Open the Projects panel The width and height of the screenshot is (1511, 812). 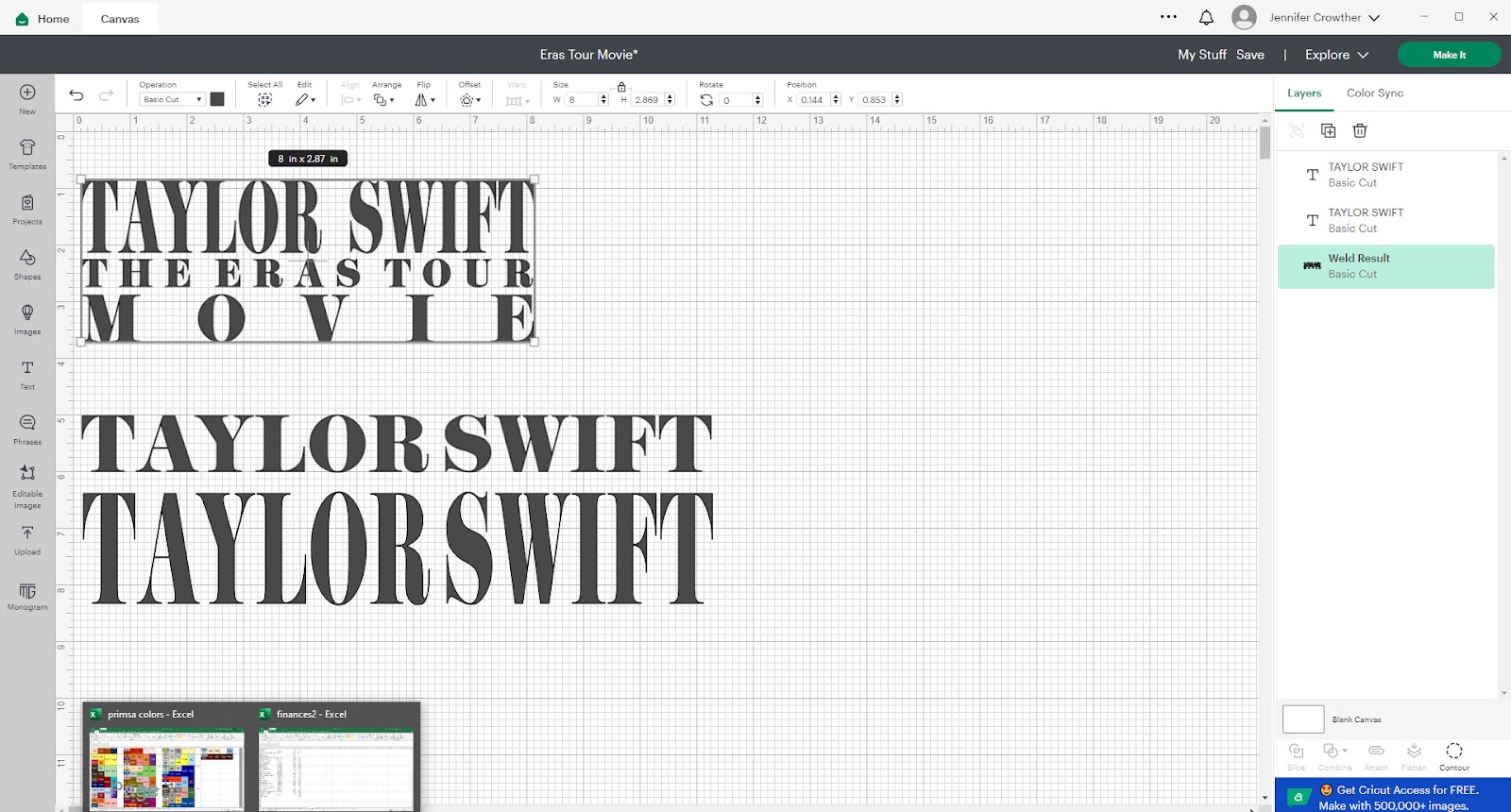[x=27, y=202]
